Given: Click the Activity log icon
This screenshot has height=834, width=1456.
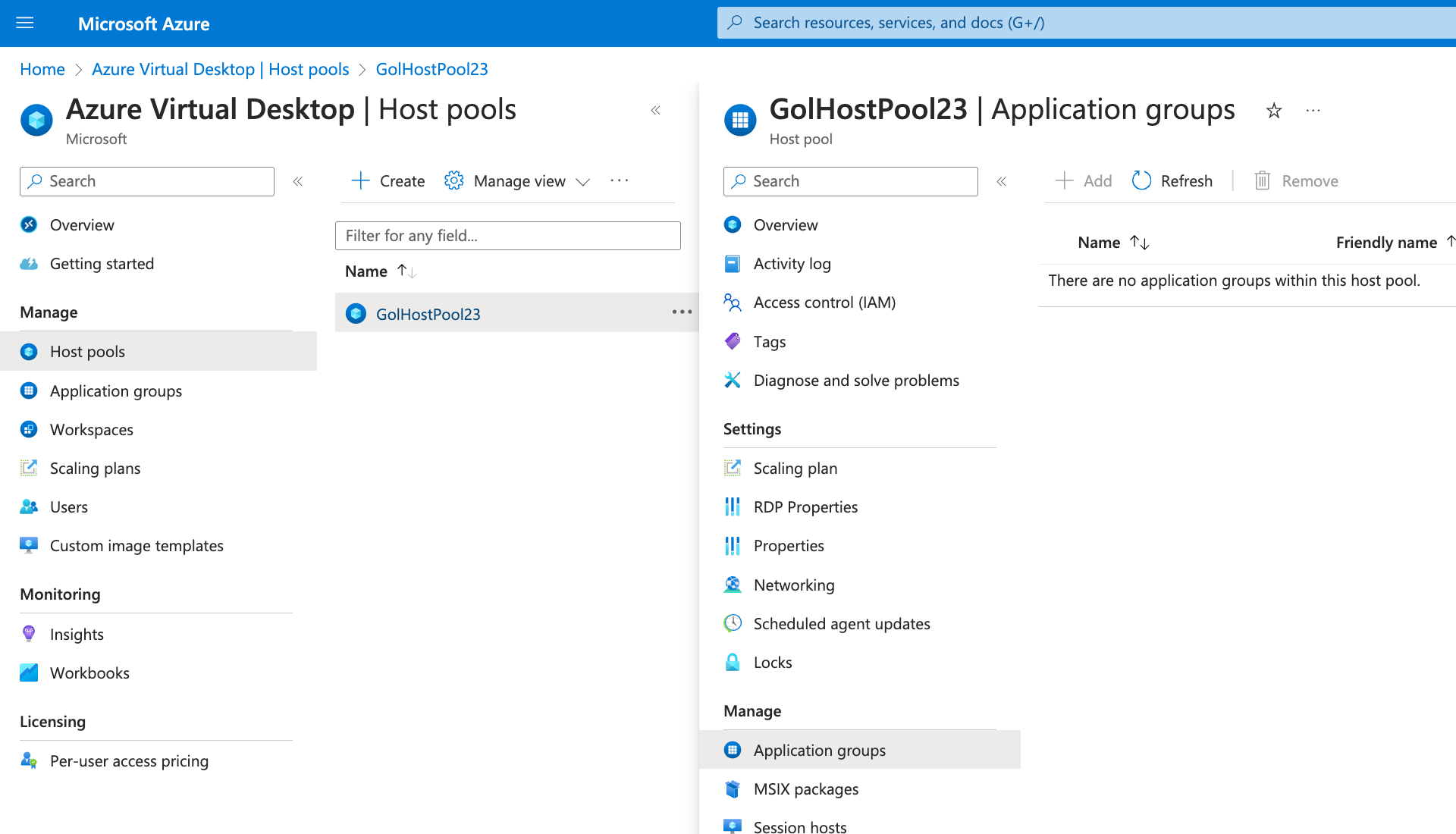Looking at the screenshot, I should tap(733, 264).
